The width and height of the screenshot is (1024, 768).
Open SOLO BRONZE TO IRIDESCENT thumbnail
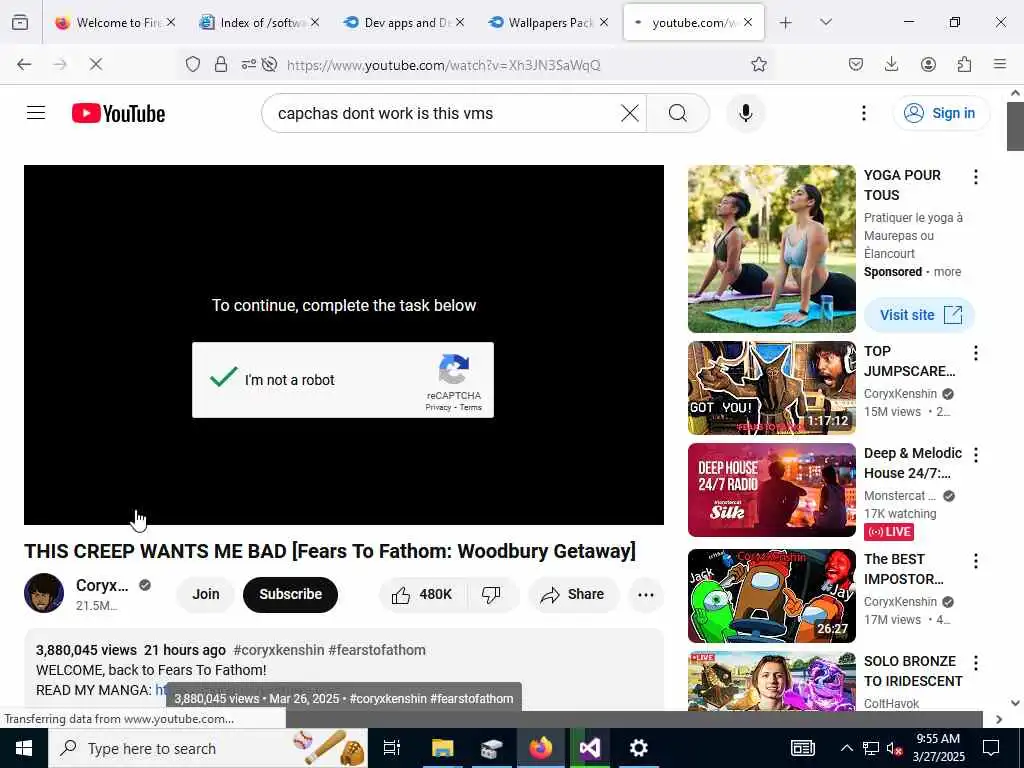coord(771,680)
